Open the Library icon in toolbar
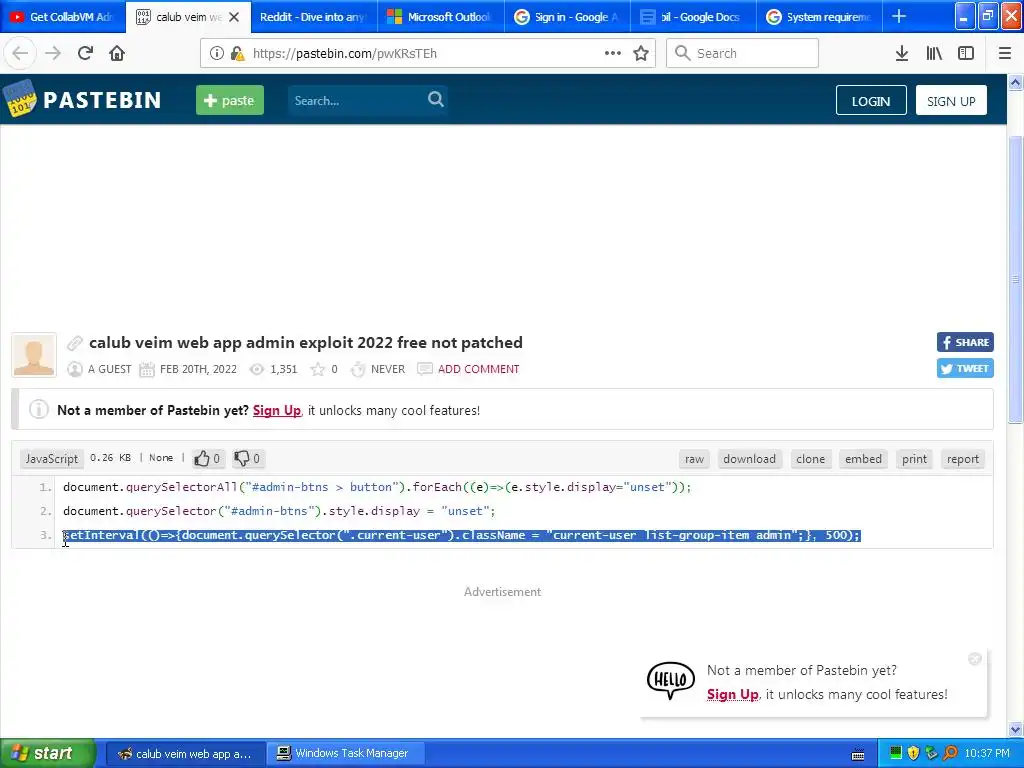The image size is (1024, 768). [934, 54]
